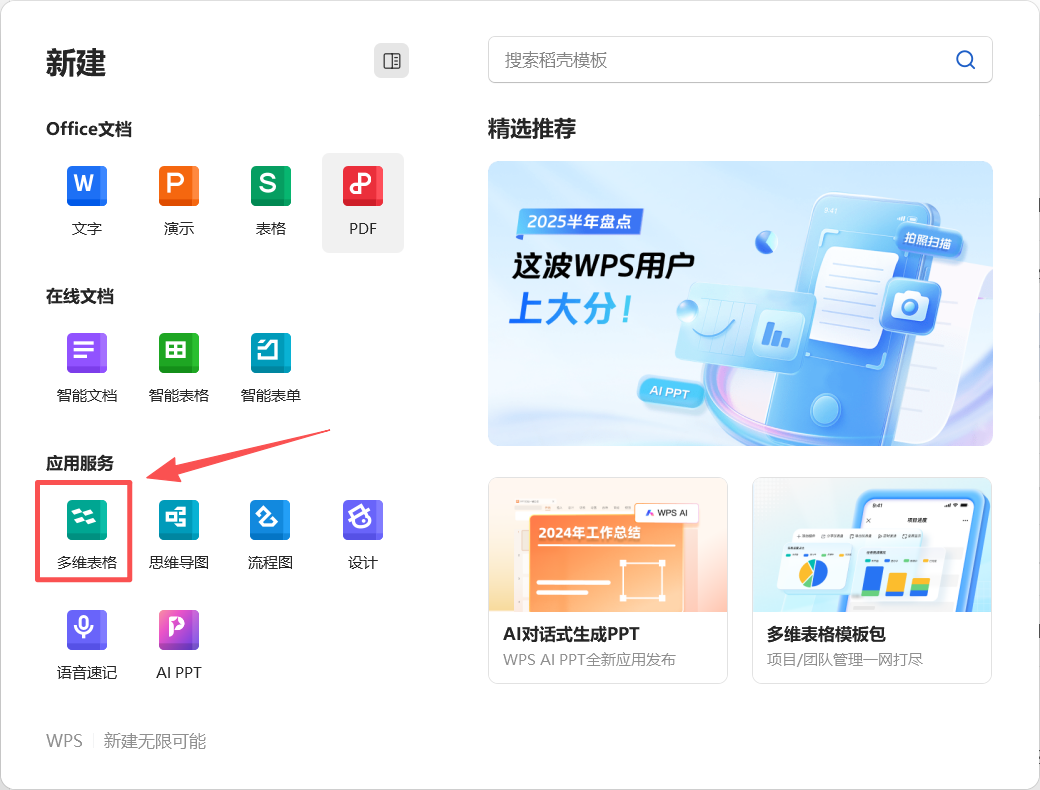Create a new 表格 spreadsheet
The width and height of the screenshot is (1040, 790).
[x=271, y=186]
